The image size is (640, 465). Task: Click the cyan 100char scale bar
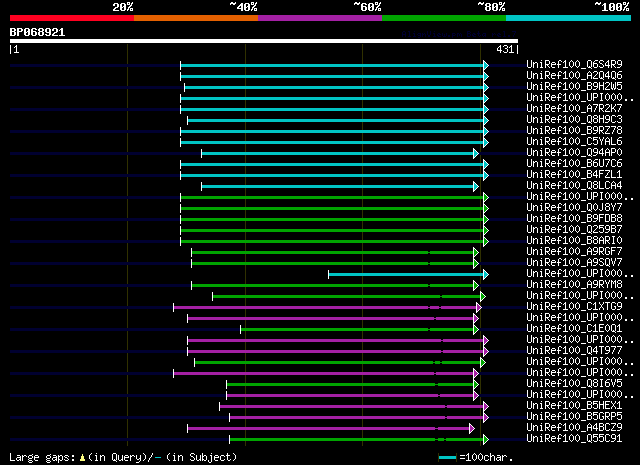(447, 458)
